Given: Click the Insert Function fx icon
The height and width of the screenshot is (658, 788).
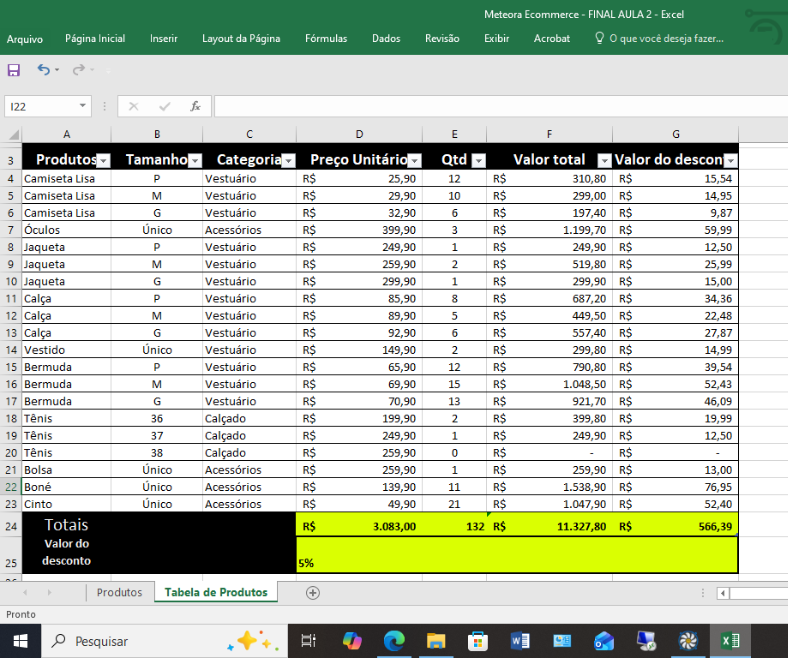Looking at the screenshot, I should click(x=195, y=106).
